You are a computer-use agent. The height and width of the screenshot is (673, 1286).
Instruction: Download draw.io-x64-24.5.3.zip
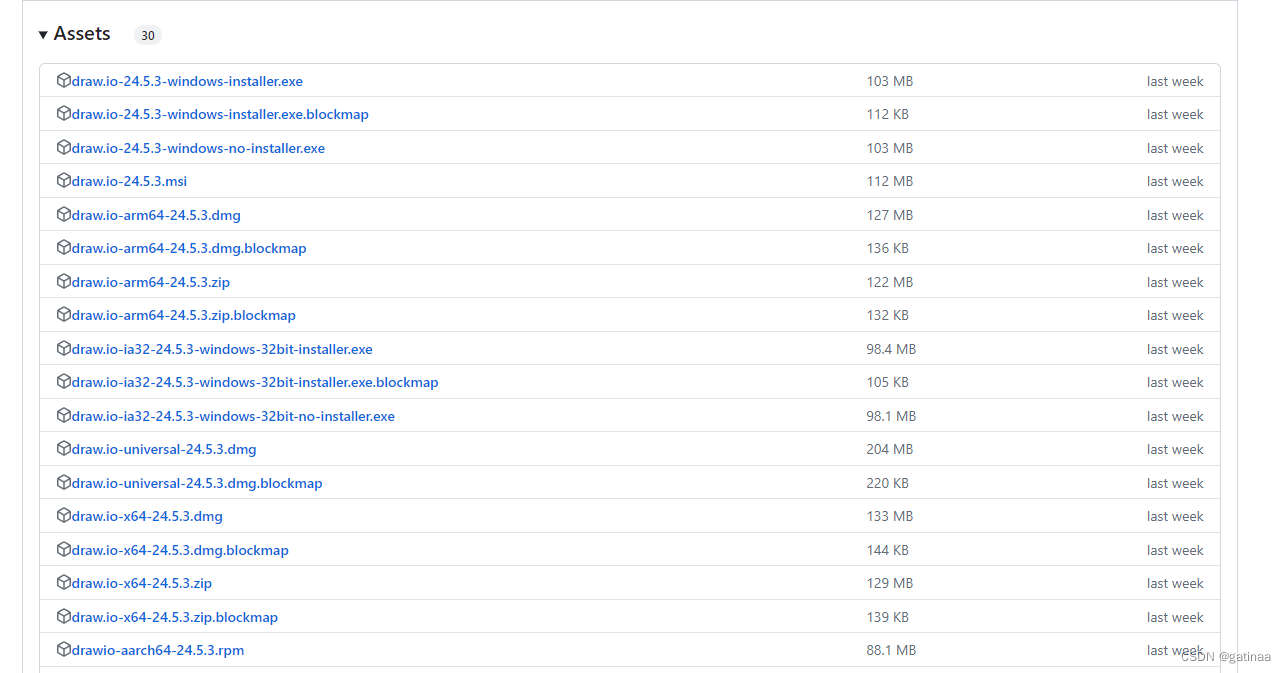[x=142, y=583]
